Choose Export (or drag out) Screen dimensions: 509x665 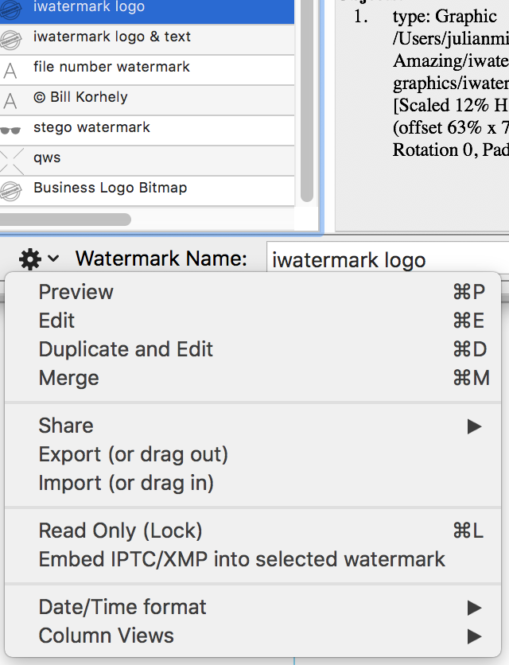pos(253,455)
